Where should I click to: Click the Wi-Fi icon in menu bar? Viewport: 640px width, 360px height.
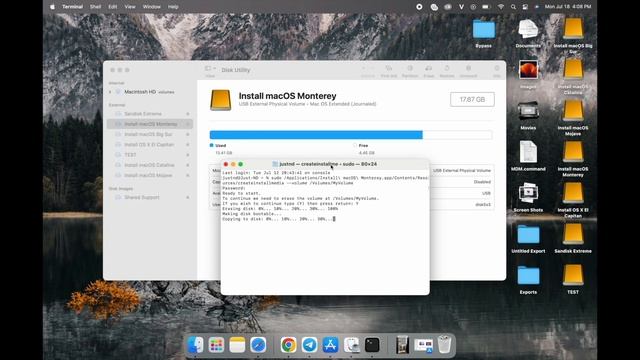[501, 7]
